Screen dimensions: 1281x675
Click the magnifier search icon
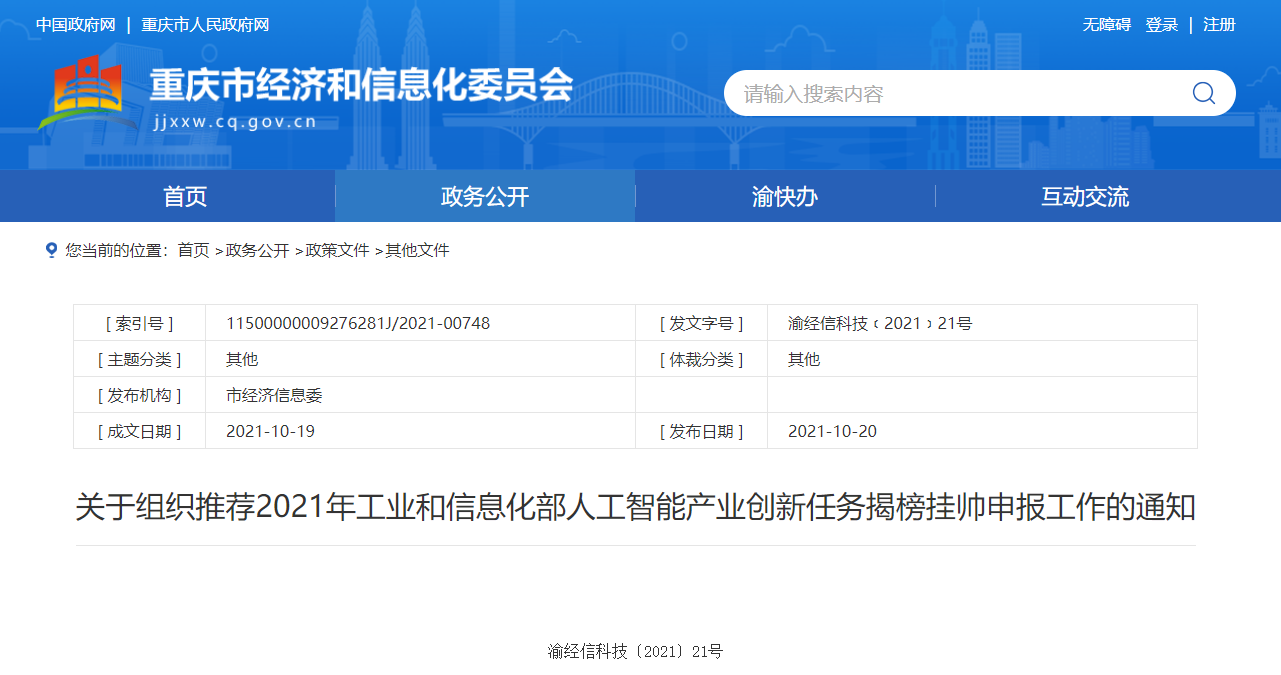(1203, 93)
